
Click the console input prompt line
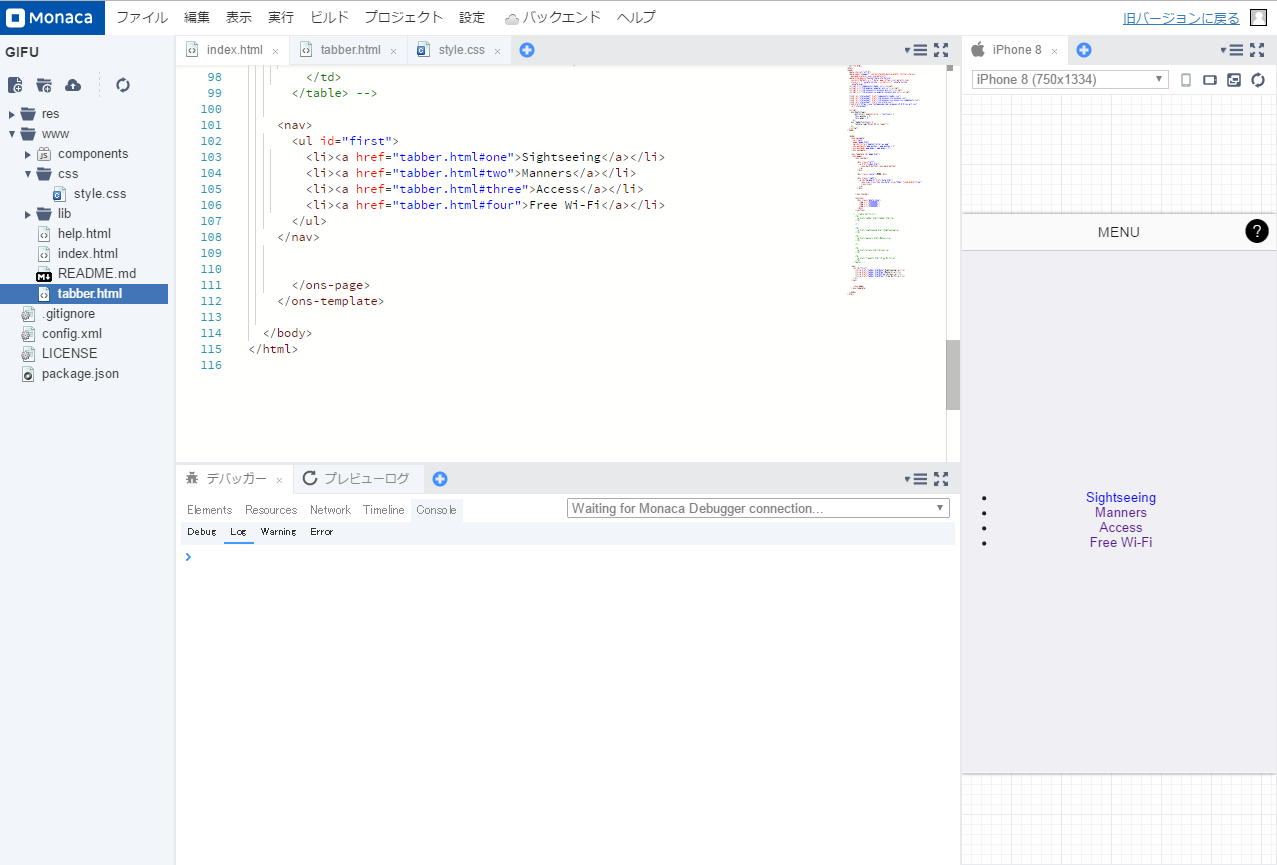pos(568,556)
